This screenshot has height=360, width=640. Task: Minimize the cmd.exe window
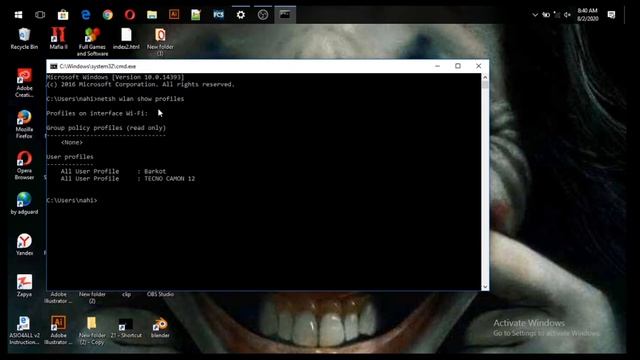coord(438,66)
